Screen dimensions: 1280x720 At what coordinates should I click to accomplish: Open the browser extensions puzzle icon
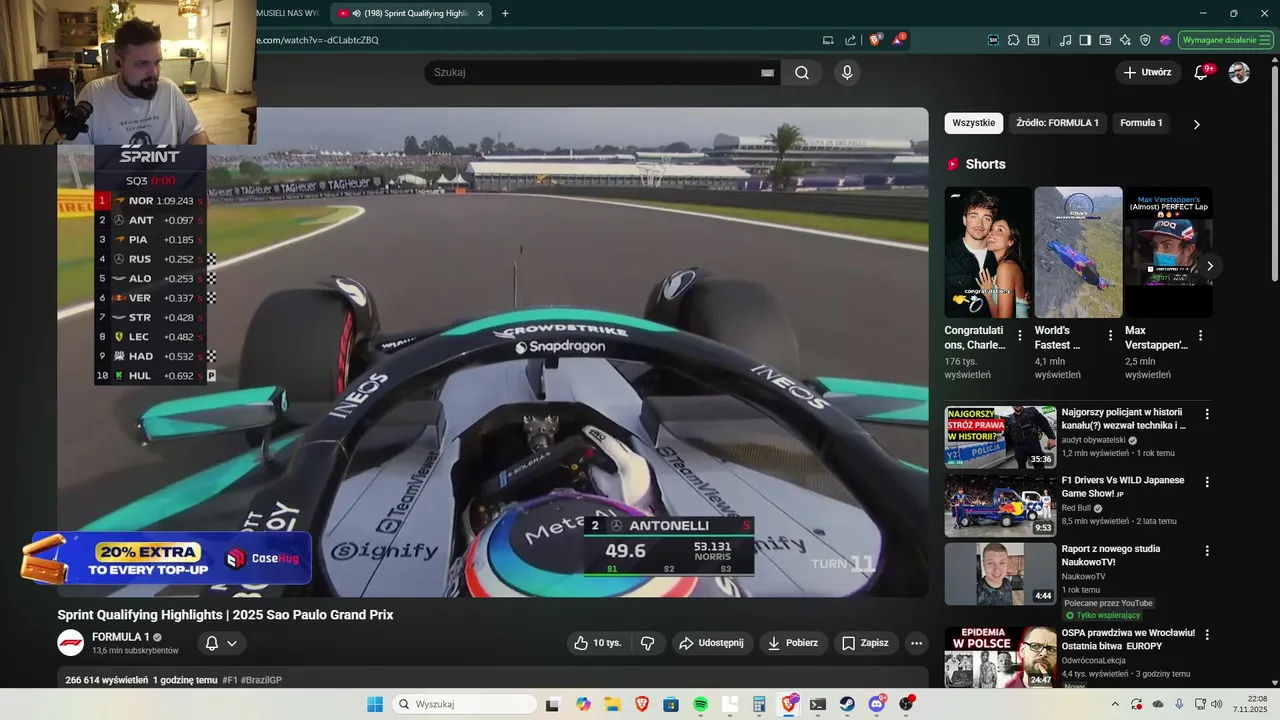click(1013, 40)
